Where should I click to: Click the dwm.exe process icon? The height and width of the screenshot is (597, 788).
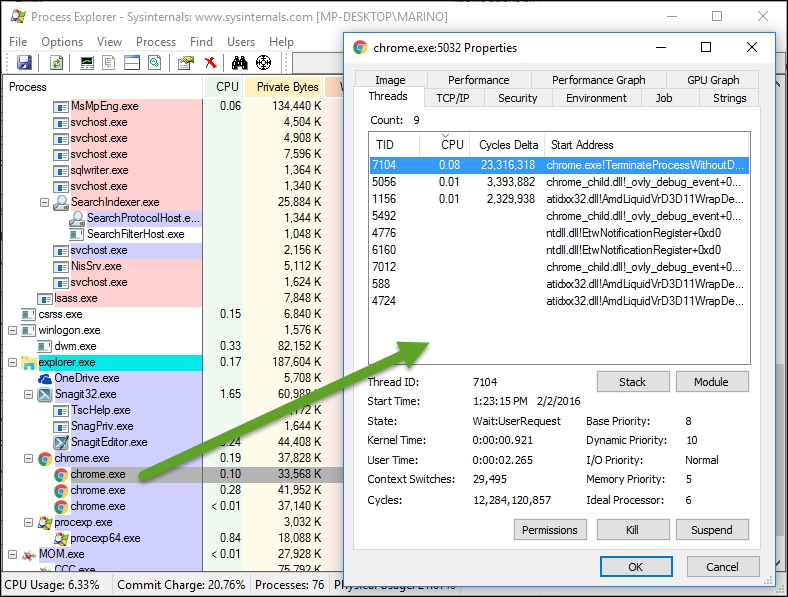coord(45,346)
